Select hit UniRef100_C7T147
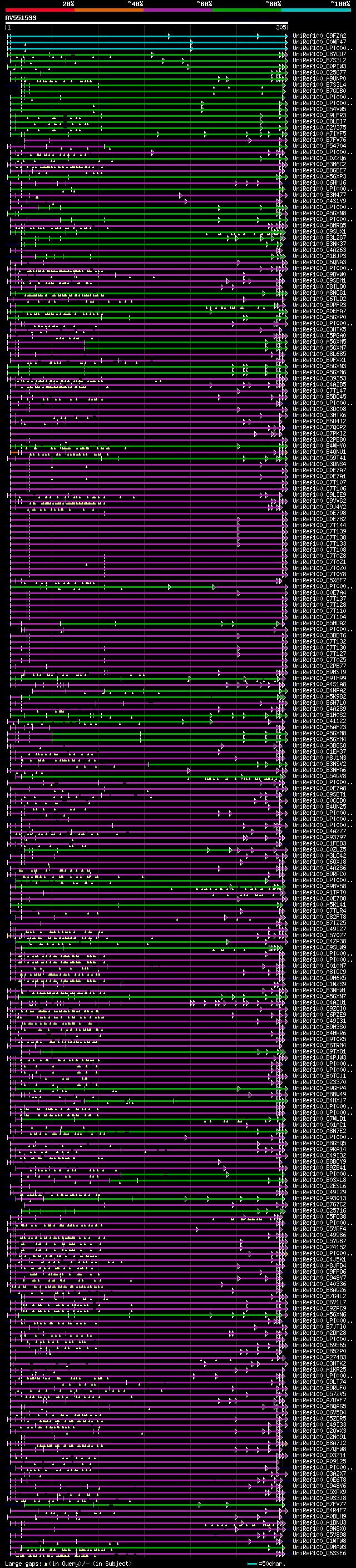The height and width of the screenshot is (1568, 356). click(x=319, y=391)
